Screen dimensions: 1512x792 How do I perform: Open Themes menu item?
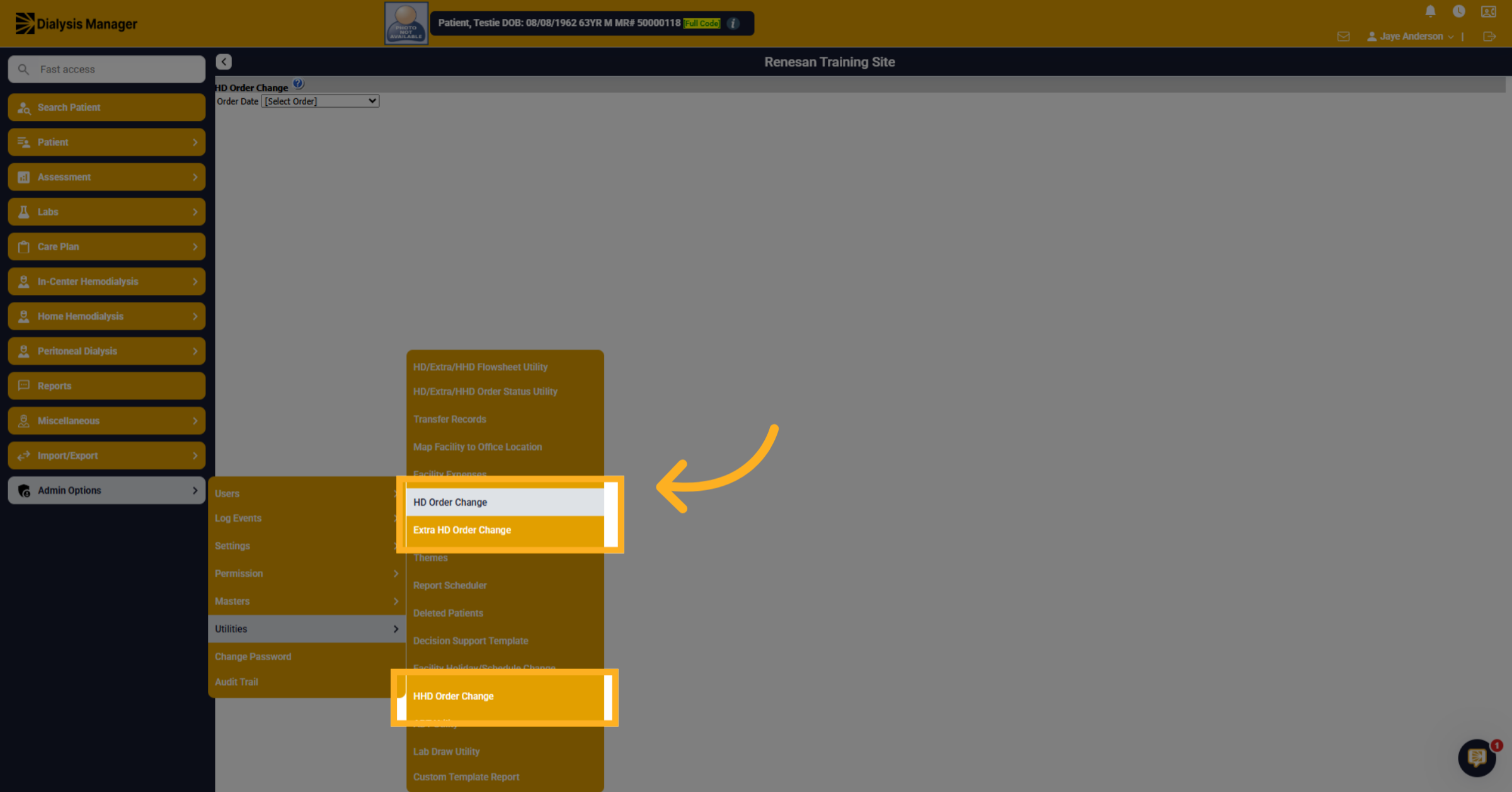click(x=505, y=558)
